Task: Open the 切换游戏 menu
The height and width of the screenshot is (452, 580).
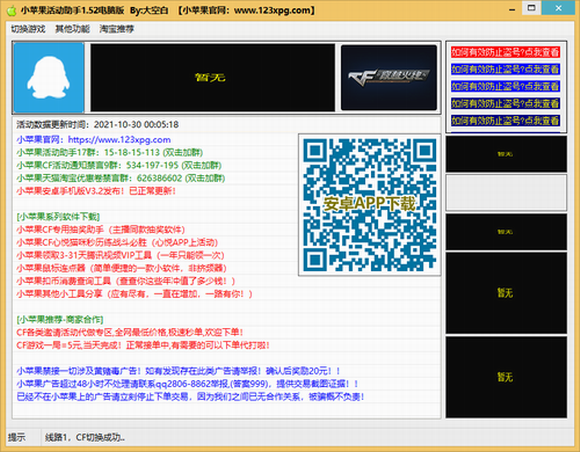Action: pos(28,29)
